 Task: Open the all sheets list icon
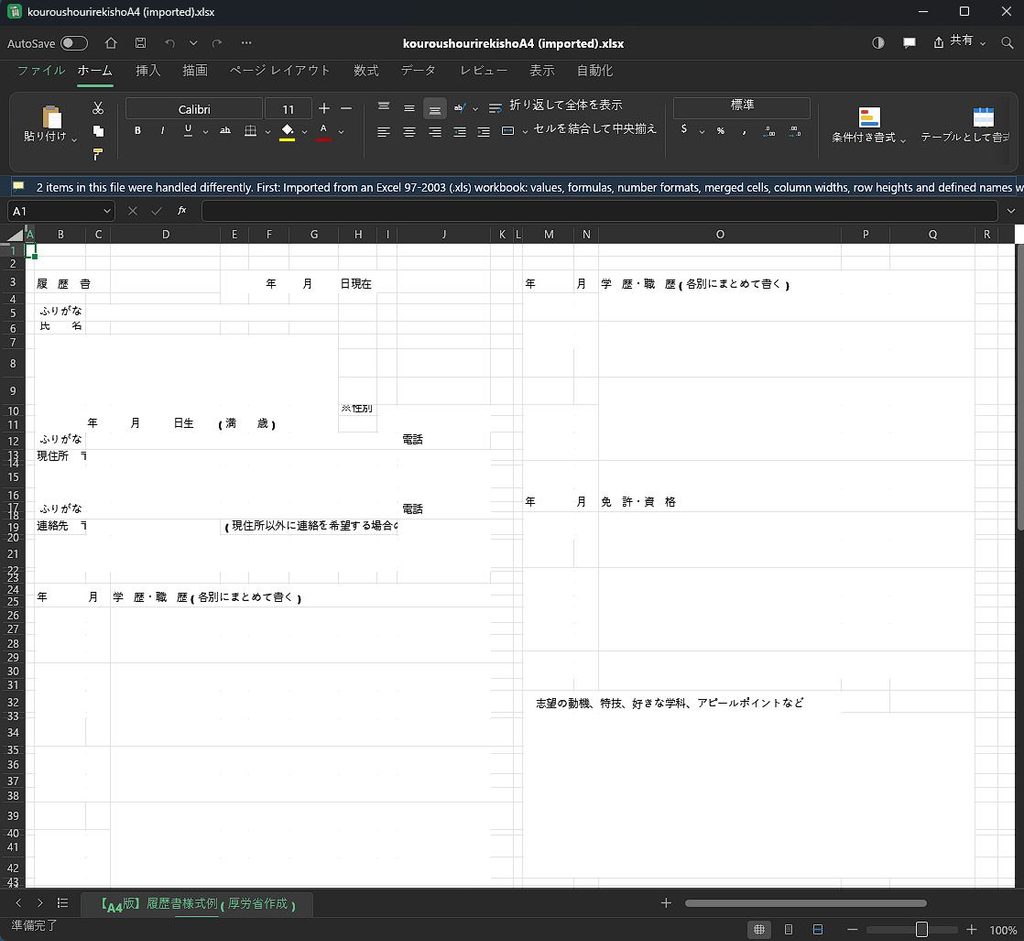click(x=63, y=903)
